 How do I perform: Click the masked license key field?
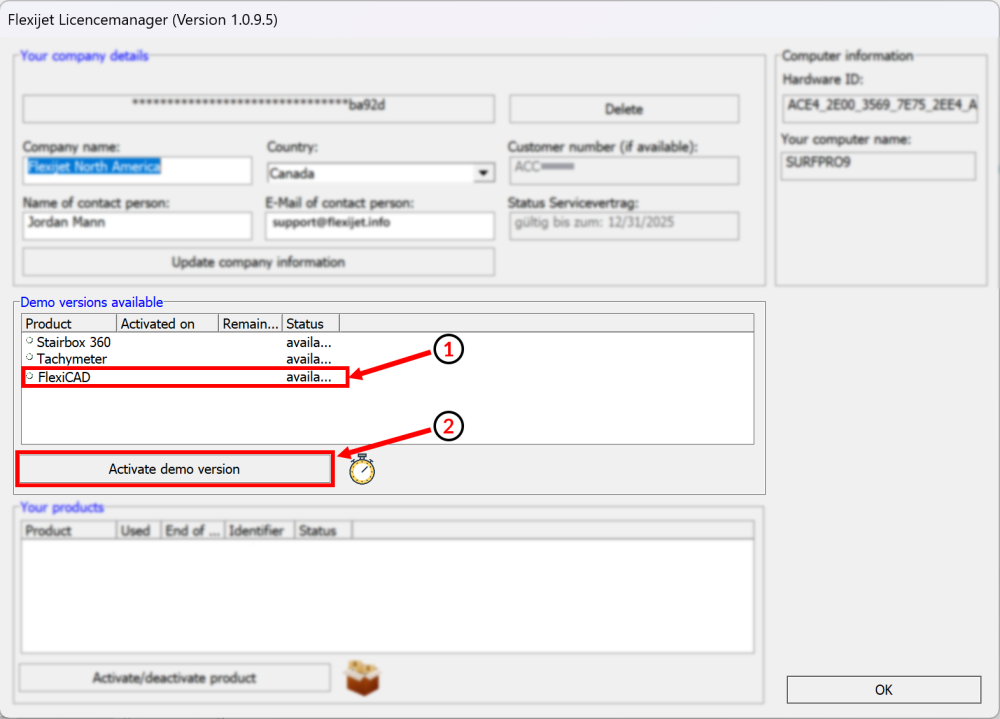[258, 108]
